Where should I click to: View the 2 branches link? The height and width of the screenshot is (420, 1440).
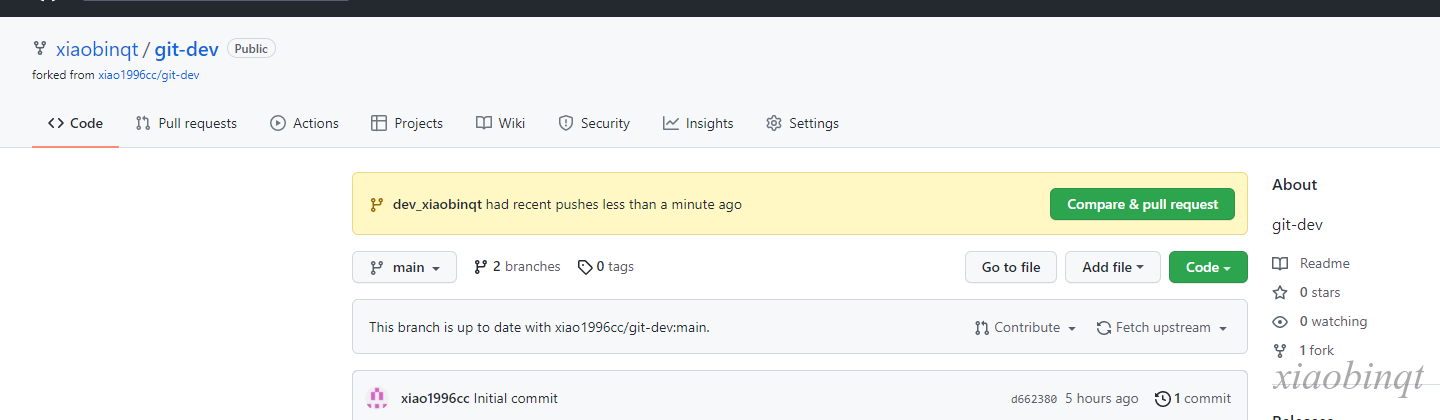point(517,267)
